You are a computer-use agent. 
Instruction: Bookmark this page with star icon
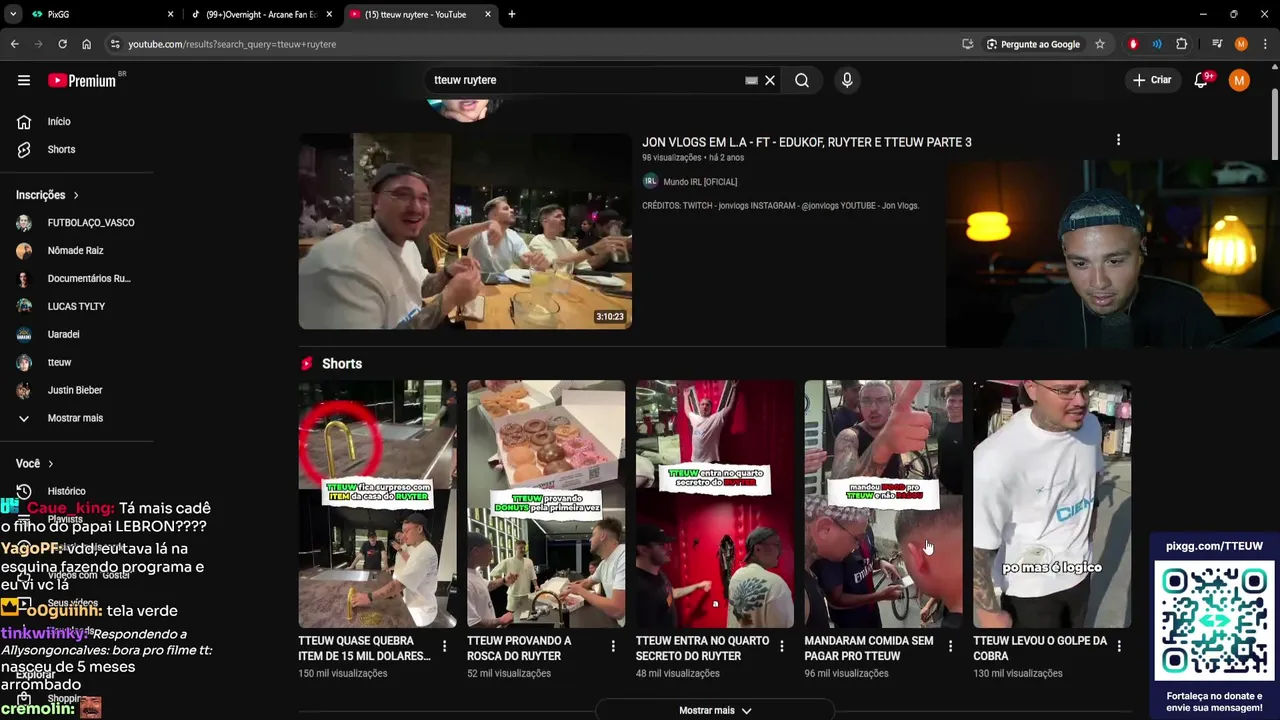pyautogui.click(x=1099, y=44)
